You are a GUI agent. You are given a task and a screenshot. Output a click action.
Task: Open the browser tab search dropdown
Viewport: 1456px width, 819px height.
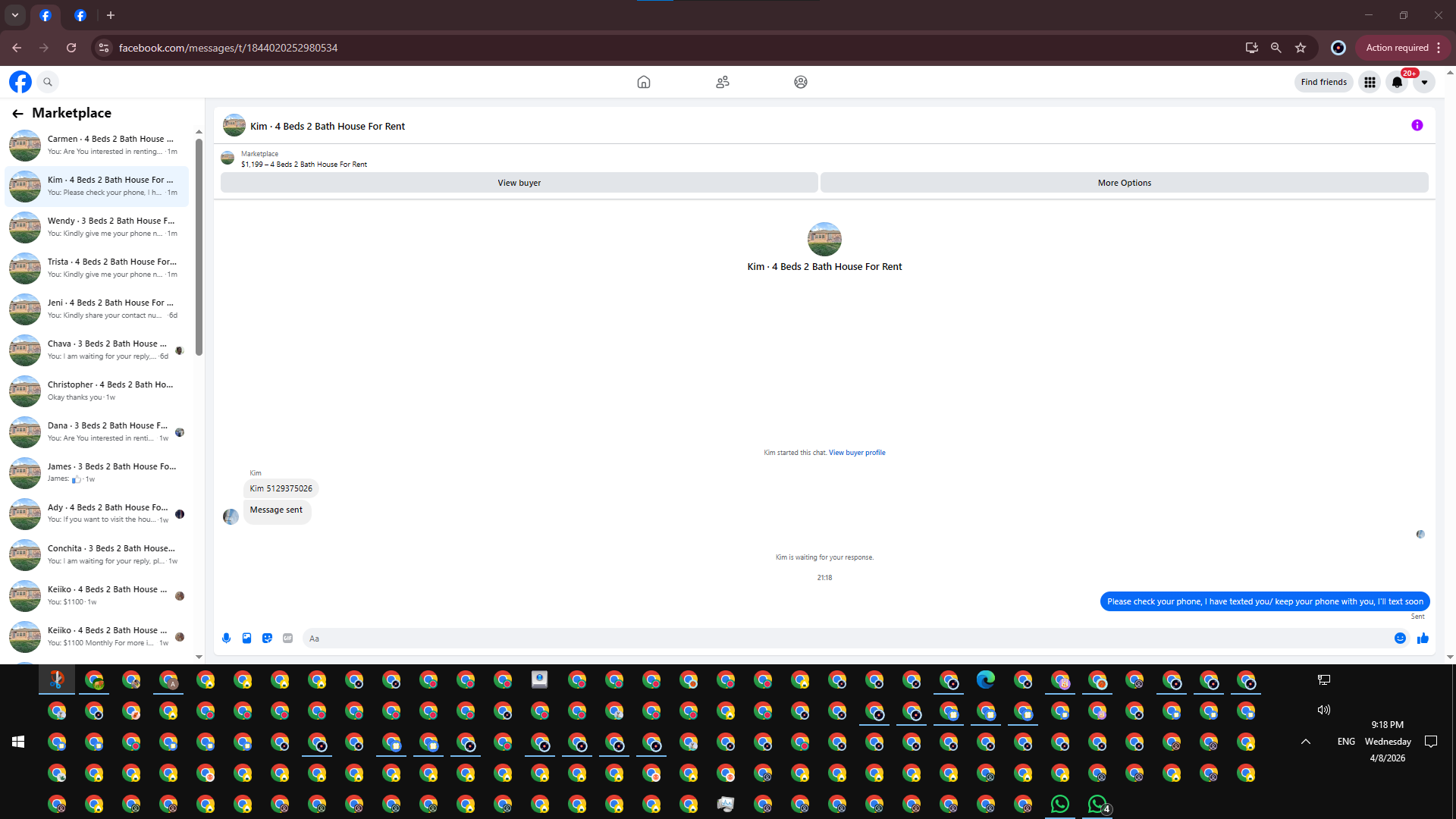tap(15, 15)
